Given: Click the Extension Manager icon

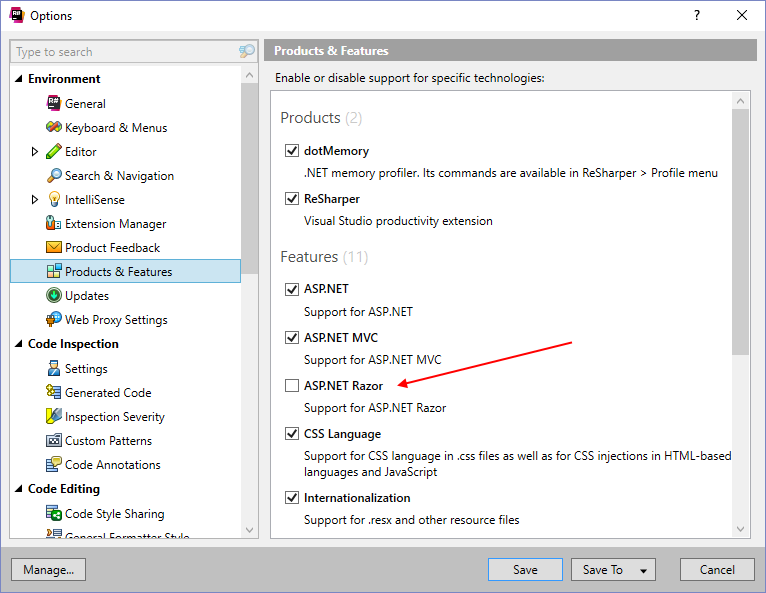Looking at the screenshot, I should (x=55, y=223).
